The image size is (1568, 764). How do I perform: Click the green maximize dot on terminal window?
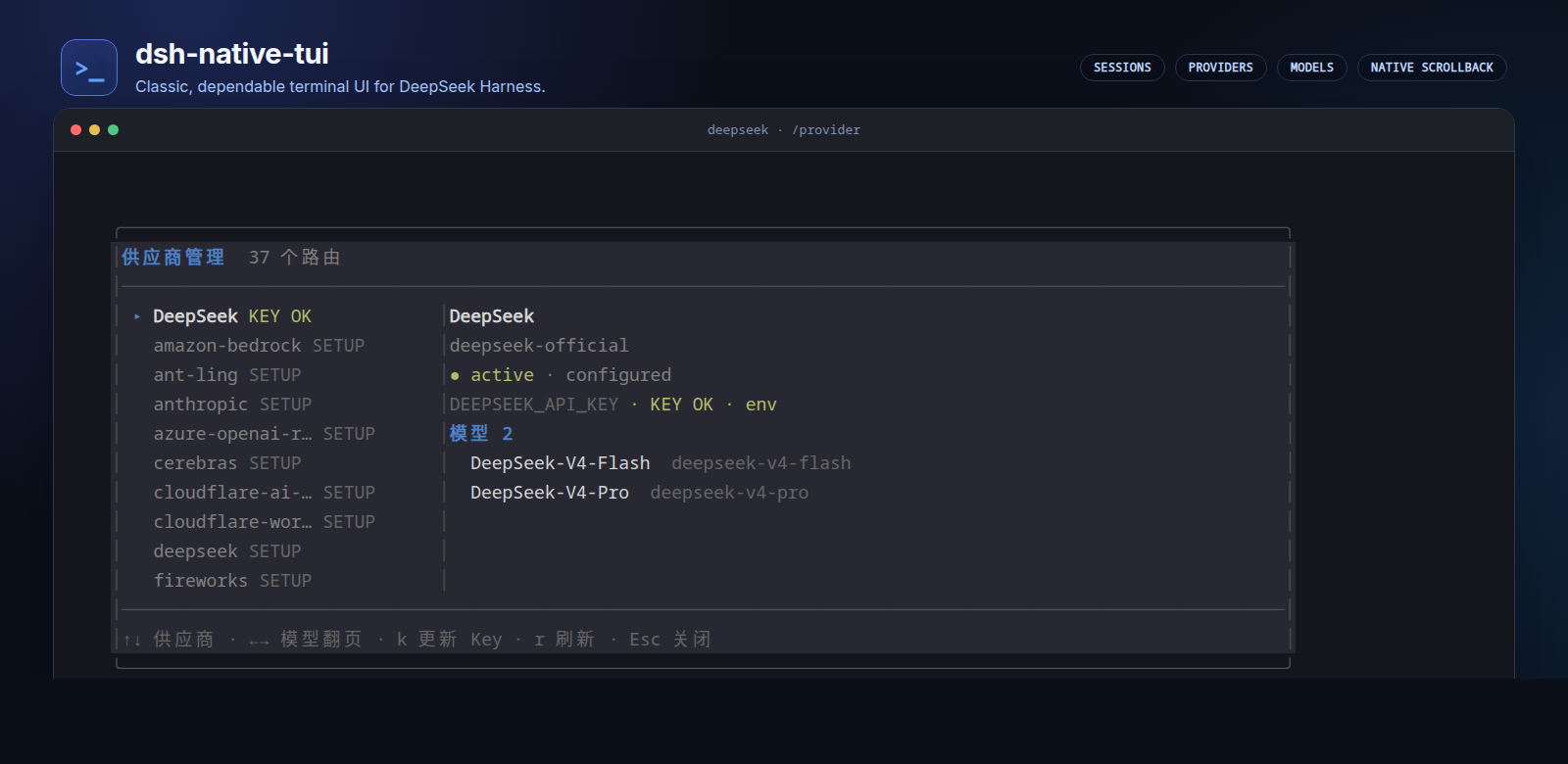tap(113, 129)
